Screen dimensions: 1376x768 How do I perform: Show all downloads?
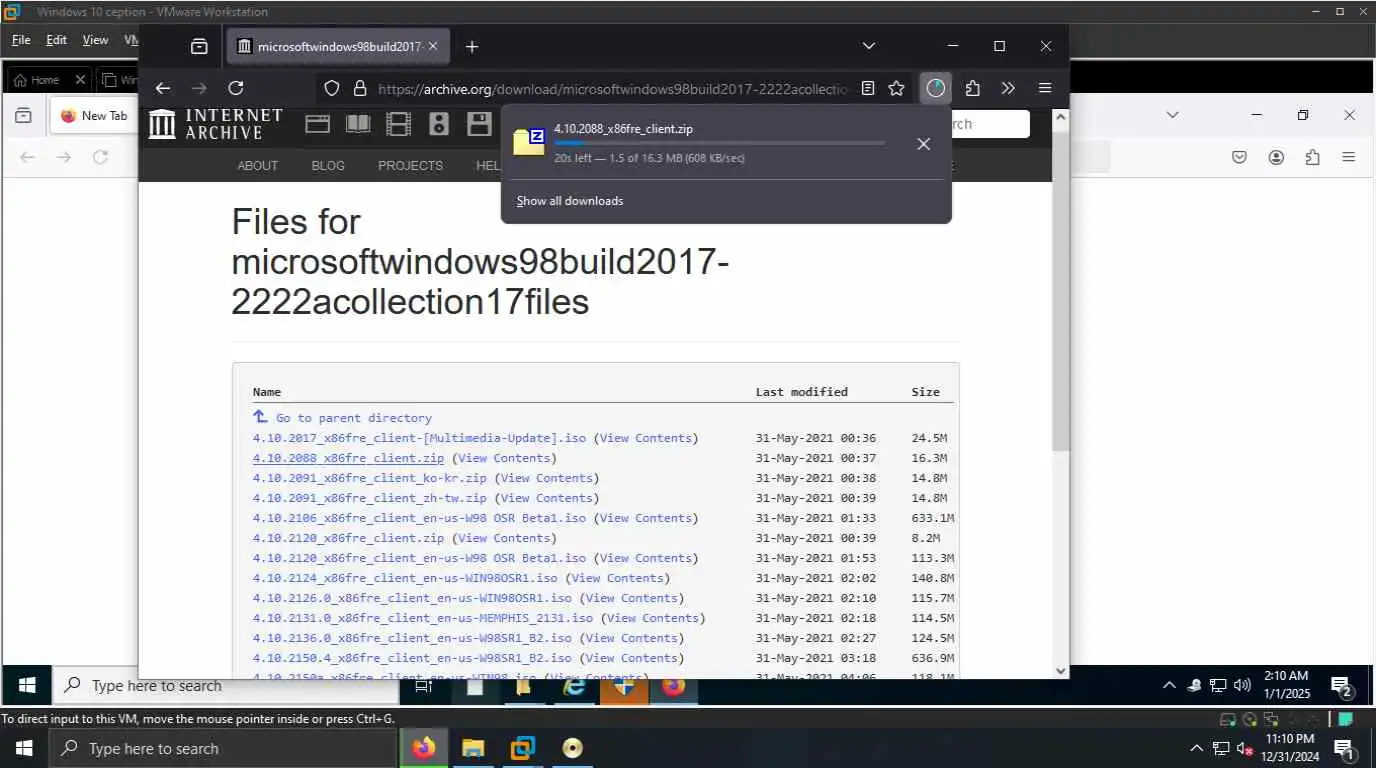pyautogui.click(x=569, y=201)
